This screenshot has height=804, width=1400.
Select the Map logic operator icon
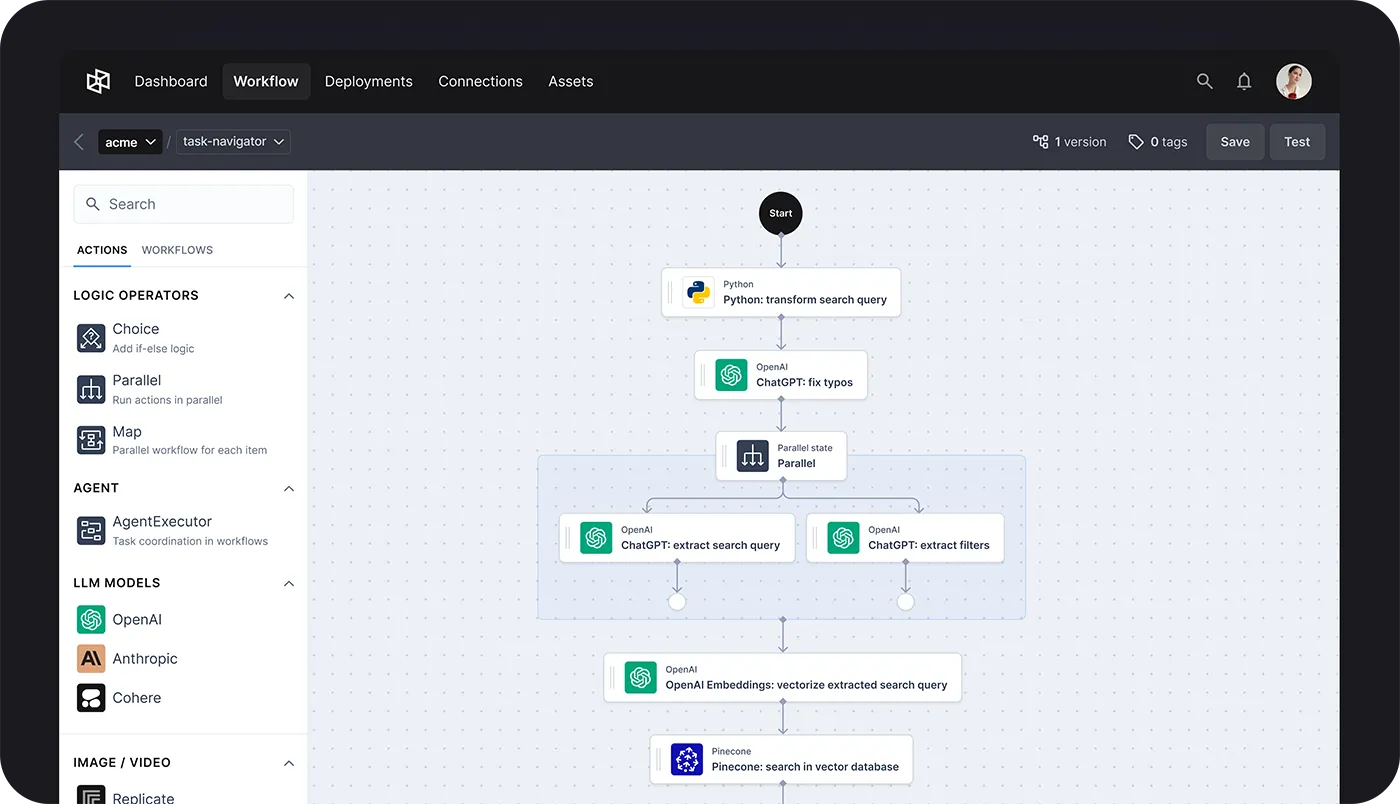[90, 440]
